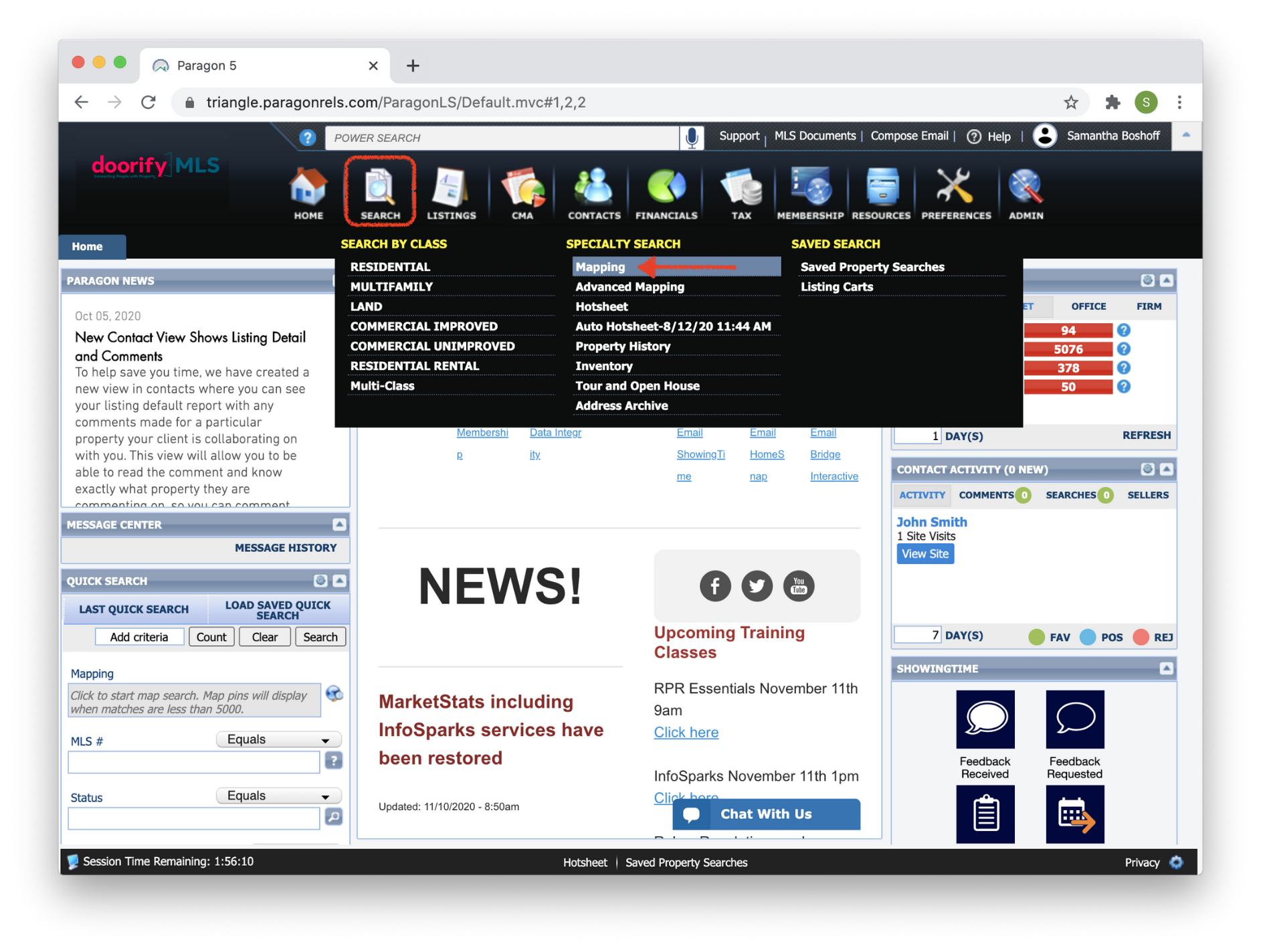The height and width of the screenshot is (952, 1261).
Task: Click the Count button
Action: tap(211, 637)
